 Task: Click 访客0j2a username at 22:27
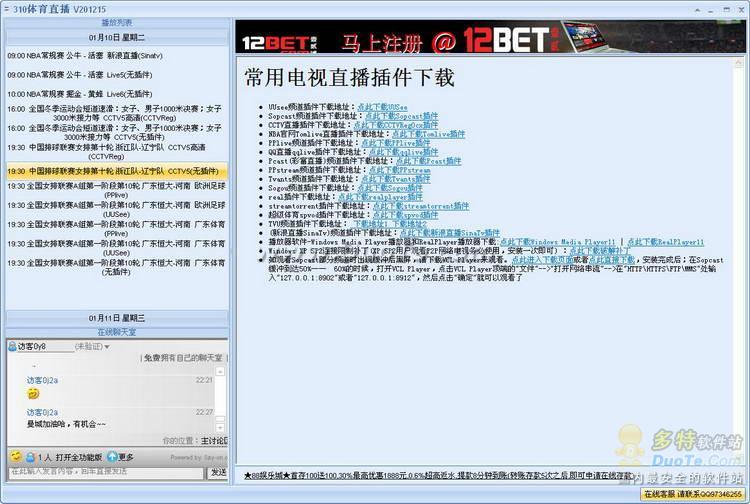point(42,413)
